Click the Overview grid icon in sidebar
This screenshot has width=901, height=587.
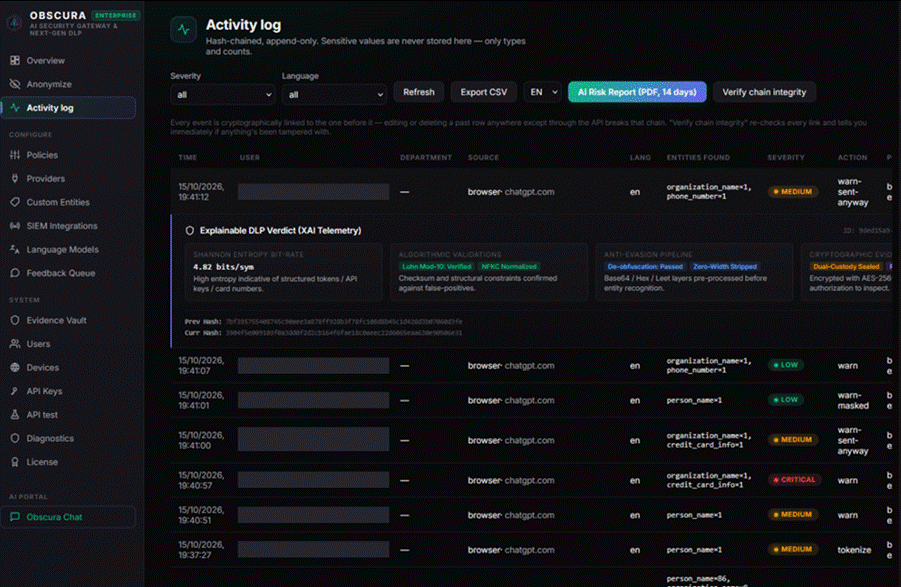[15, 60]
